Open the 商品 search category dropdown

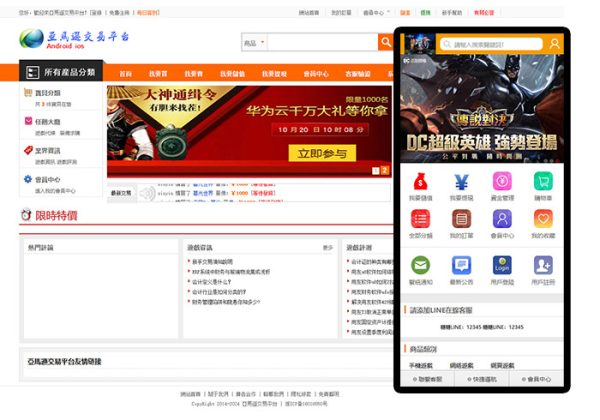254,43
